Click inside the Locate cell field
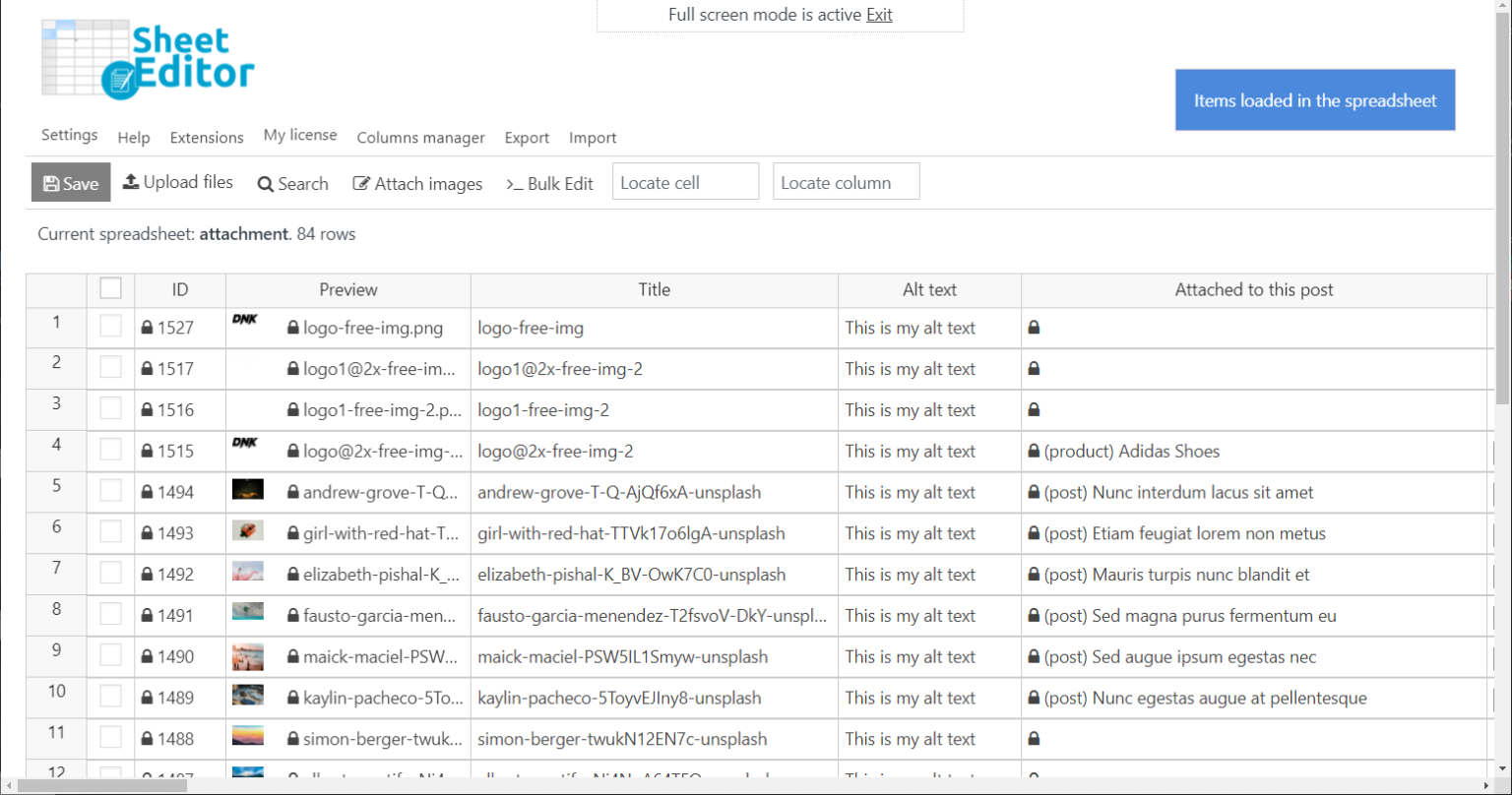This screenshot has width=1512, height=795. (x=685, y=181)
